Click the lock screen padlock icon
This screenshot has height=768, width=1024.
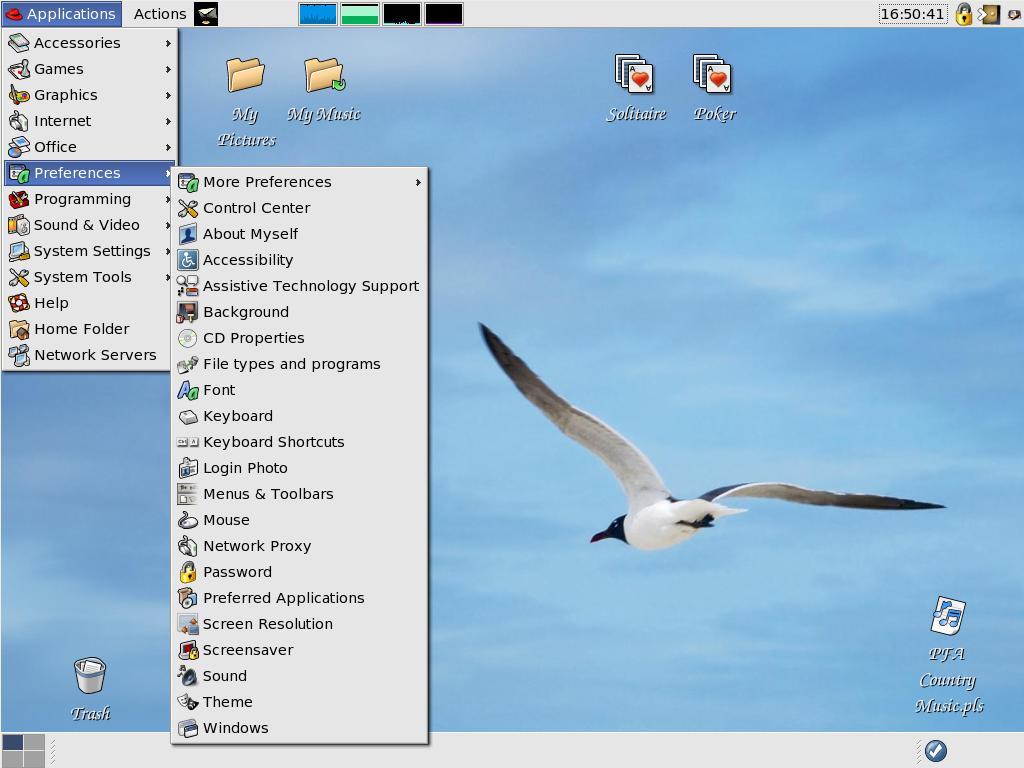[x=963, y=14]
